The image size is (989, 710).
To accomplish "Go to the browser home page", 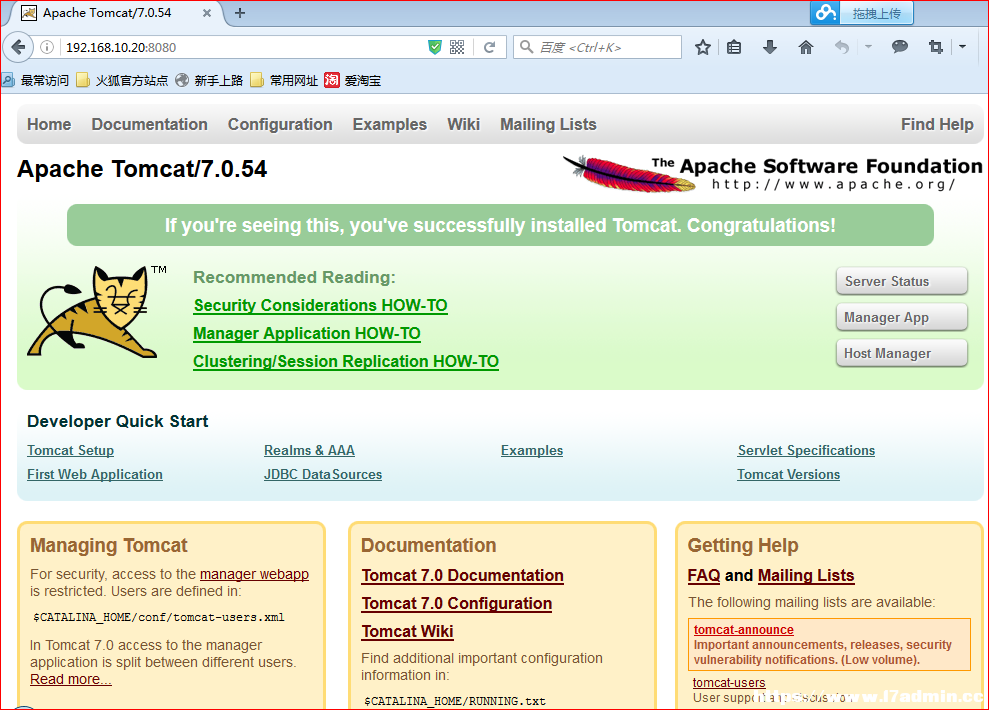I will click(x=805, y=47).
